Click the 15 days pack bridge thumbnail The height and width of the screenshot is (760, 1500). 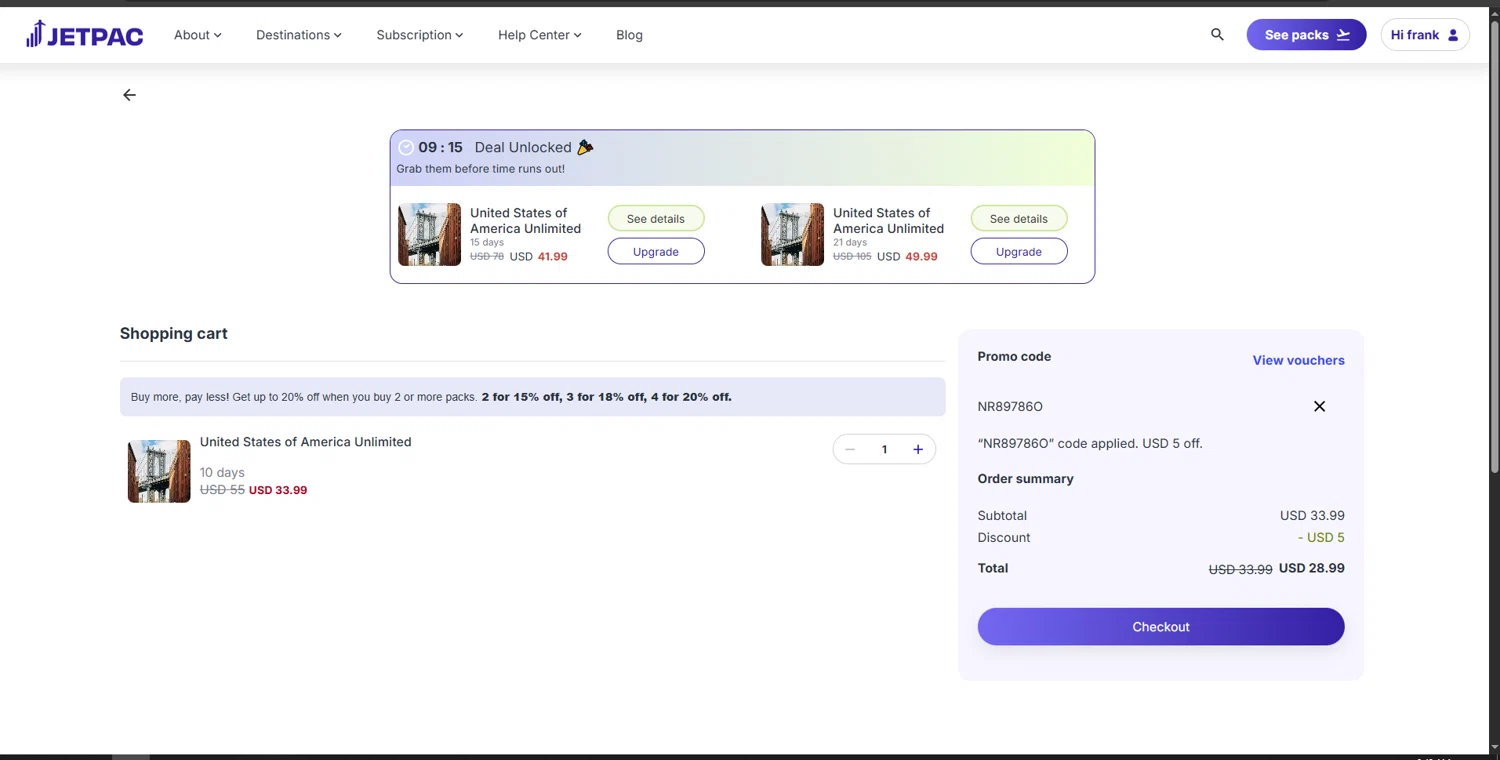[429, 234]
